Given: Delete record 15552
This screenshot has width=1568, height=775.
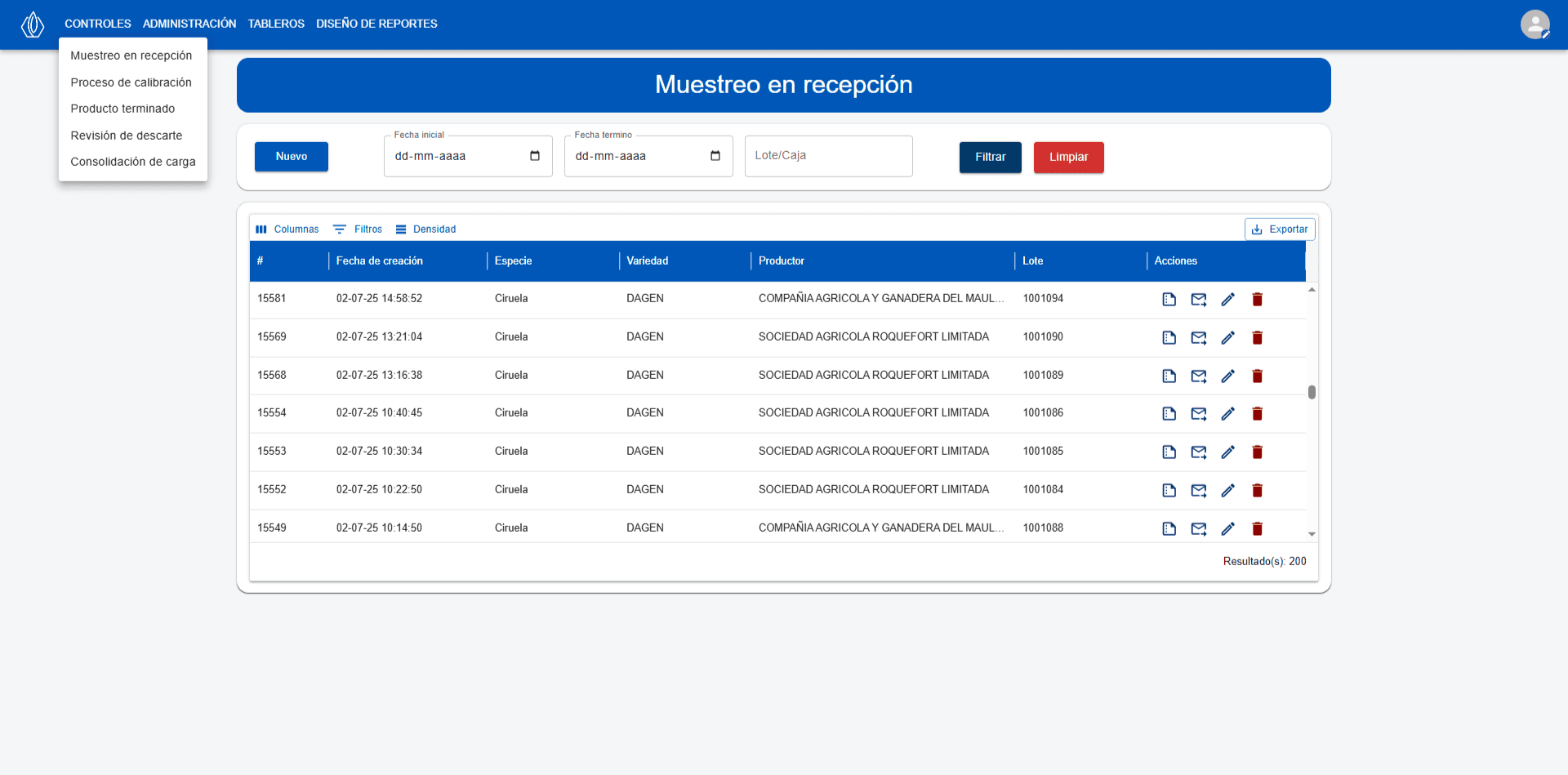Looking at the screenshot, I should 1257,490.
